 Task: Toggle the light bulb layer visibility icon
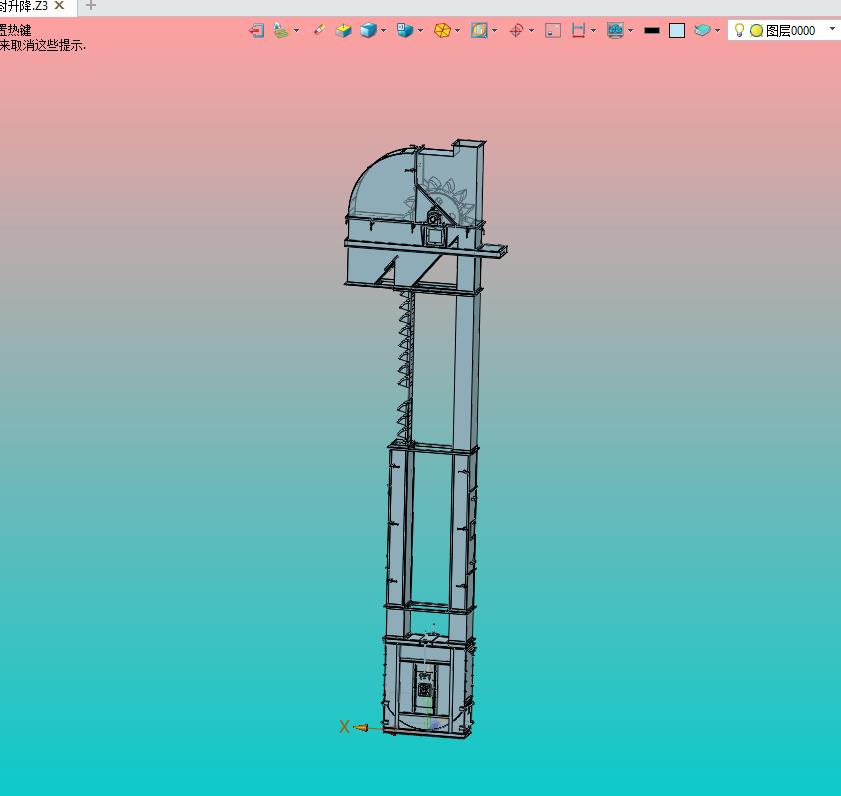pyautogui.click(x=739, y=31)
